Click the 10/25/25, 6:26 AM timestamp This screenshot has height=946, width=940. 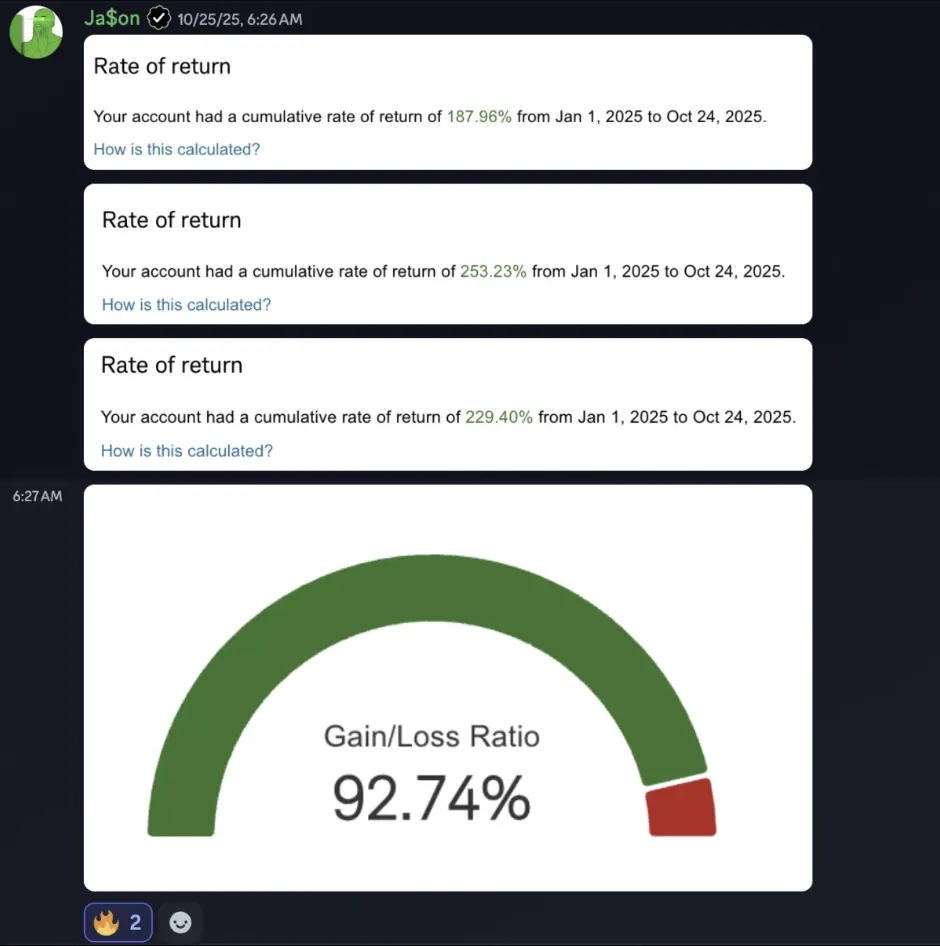pos(240,19)
